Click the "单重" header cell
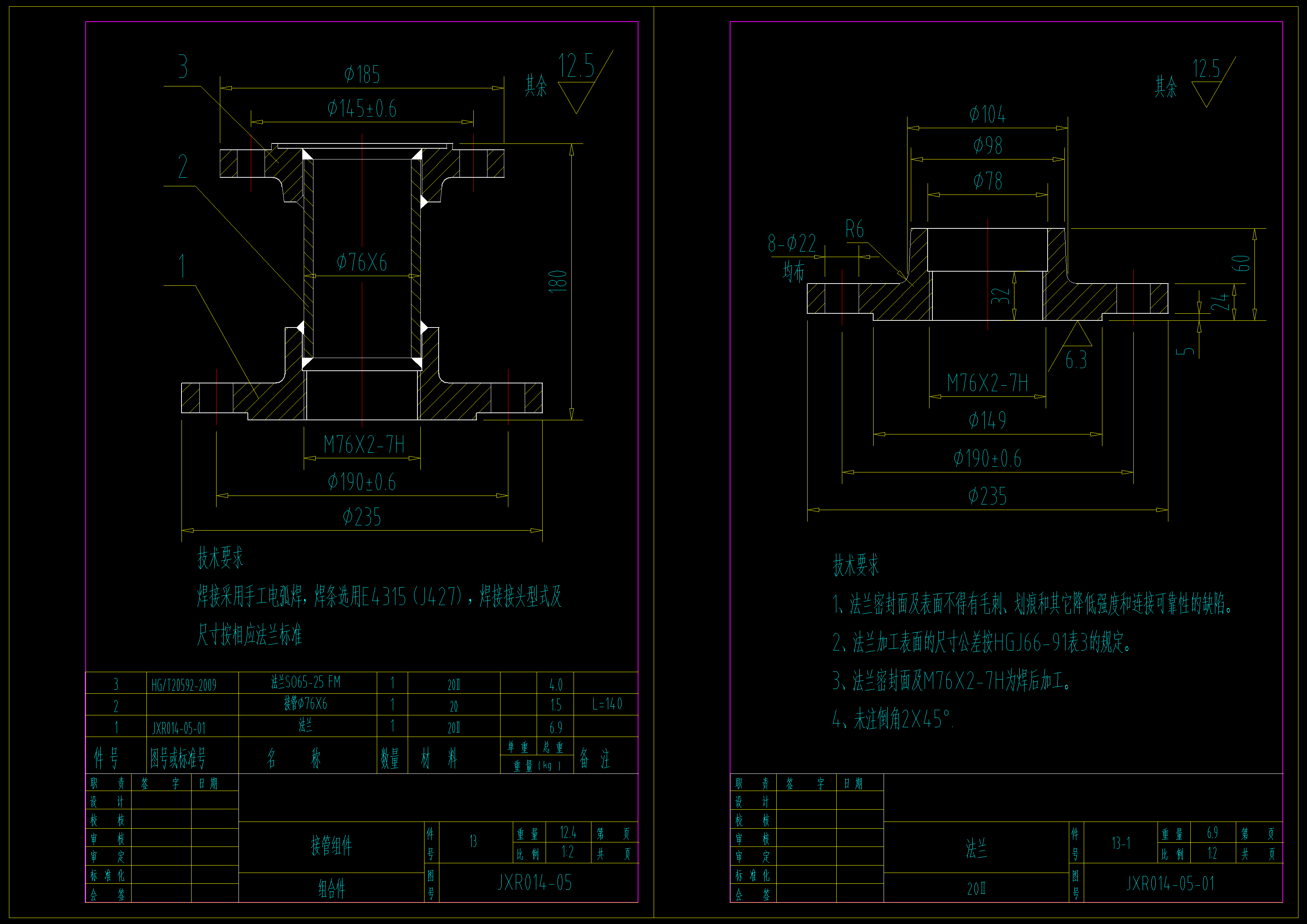 pos(518,747)
